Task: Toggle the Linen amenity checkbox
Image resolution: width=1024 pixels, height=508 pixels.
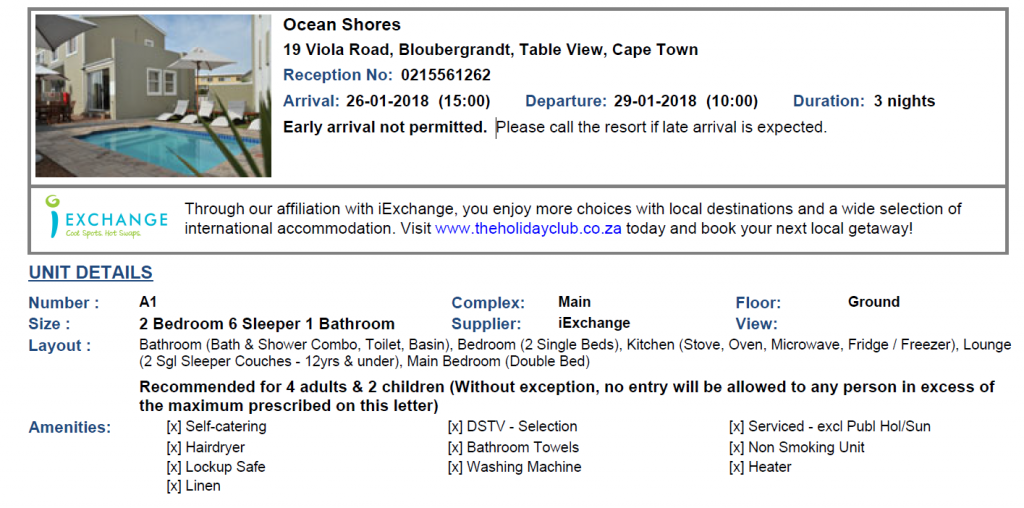Action: click(x=174, y=486)
